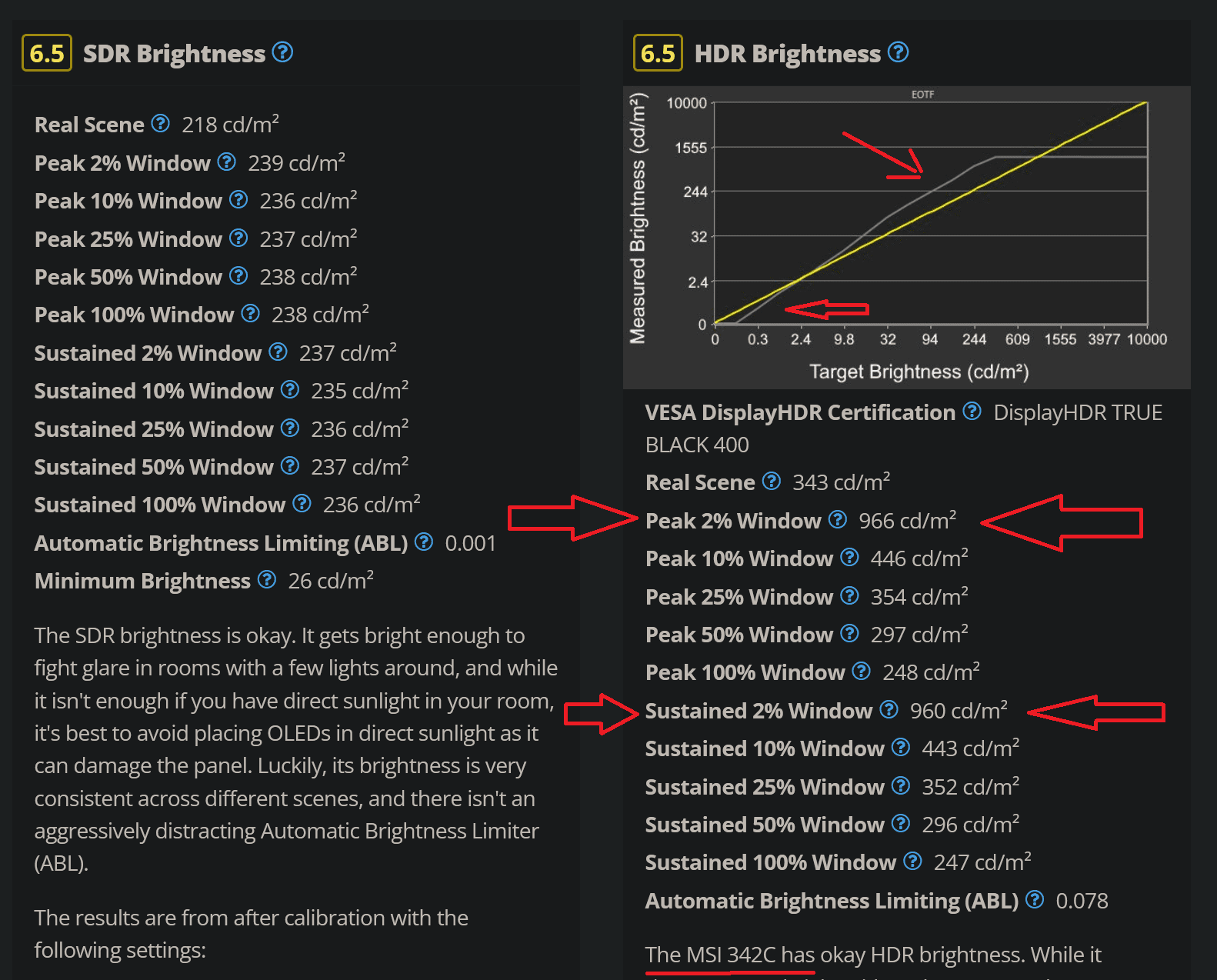
Task: Click help icon beside SDR Brightness heading
Action: pos(282,52)
